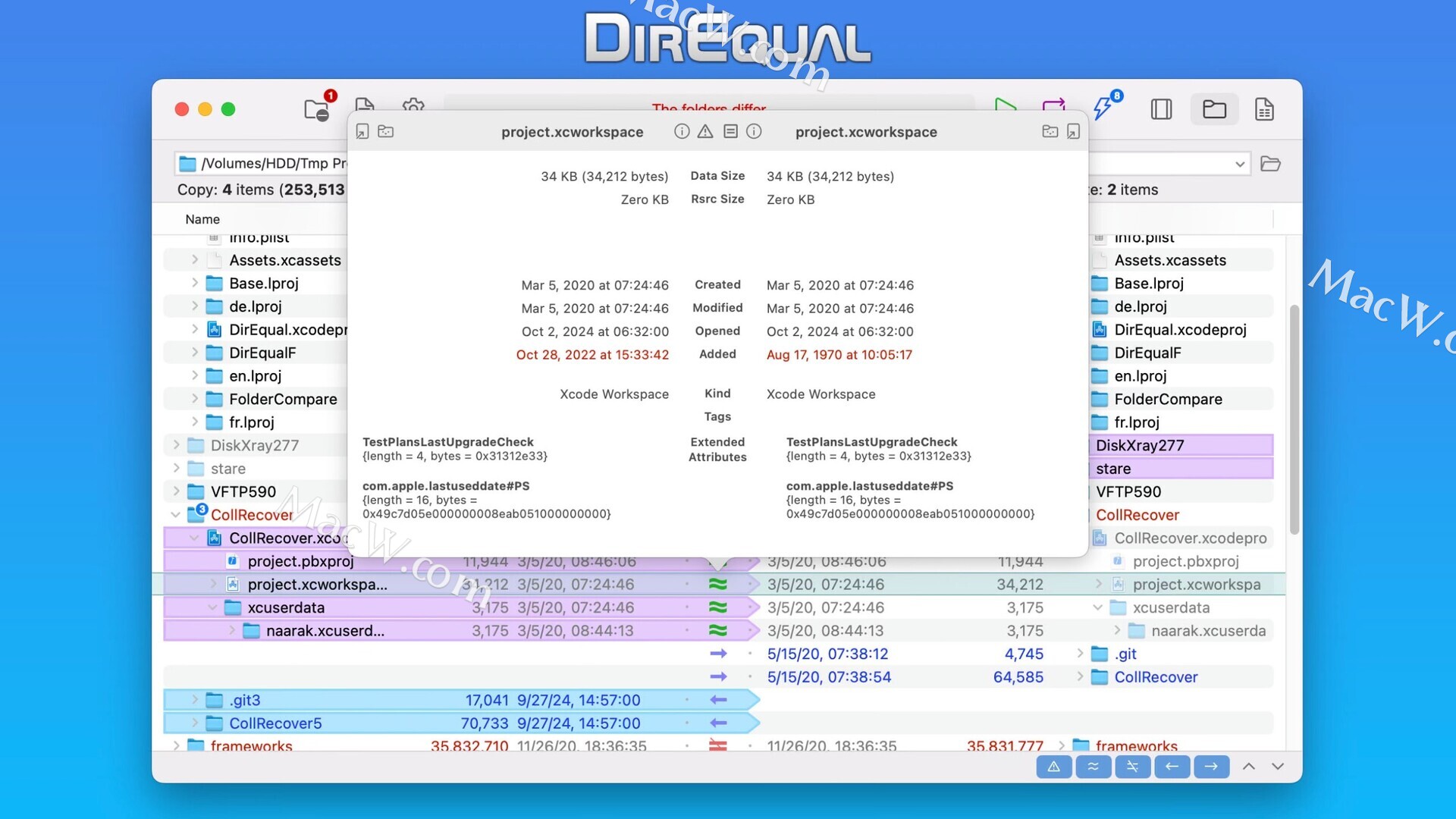Click the next difference down chevron

pos(1278,767)
